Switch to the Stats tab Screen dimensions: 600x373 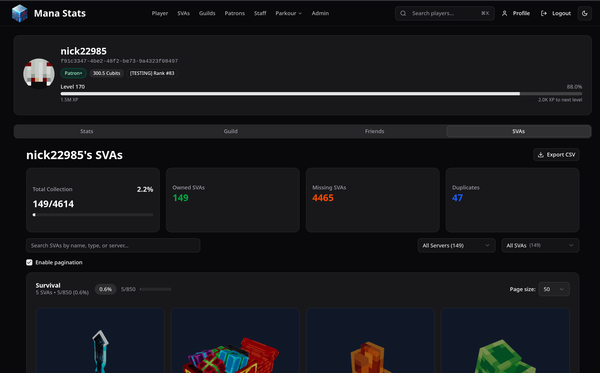pyautogui.click(x=86, y=131)
